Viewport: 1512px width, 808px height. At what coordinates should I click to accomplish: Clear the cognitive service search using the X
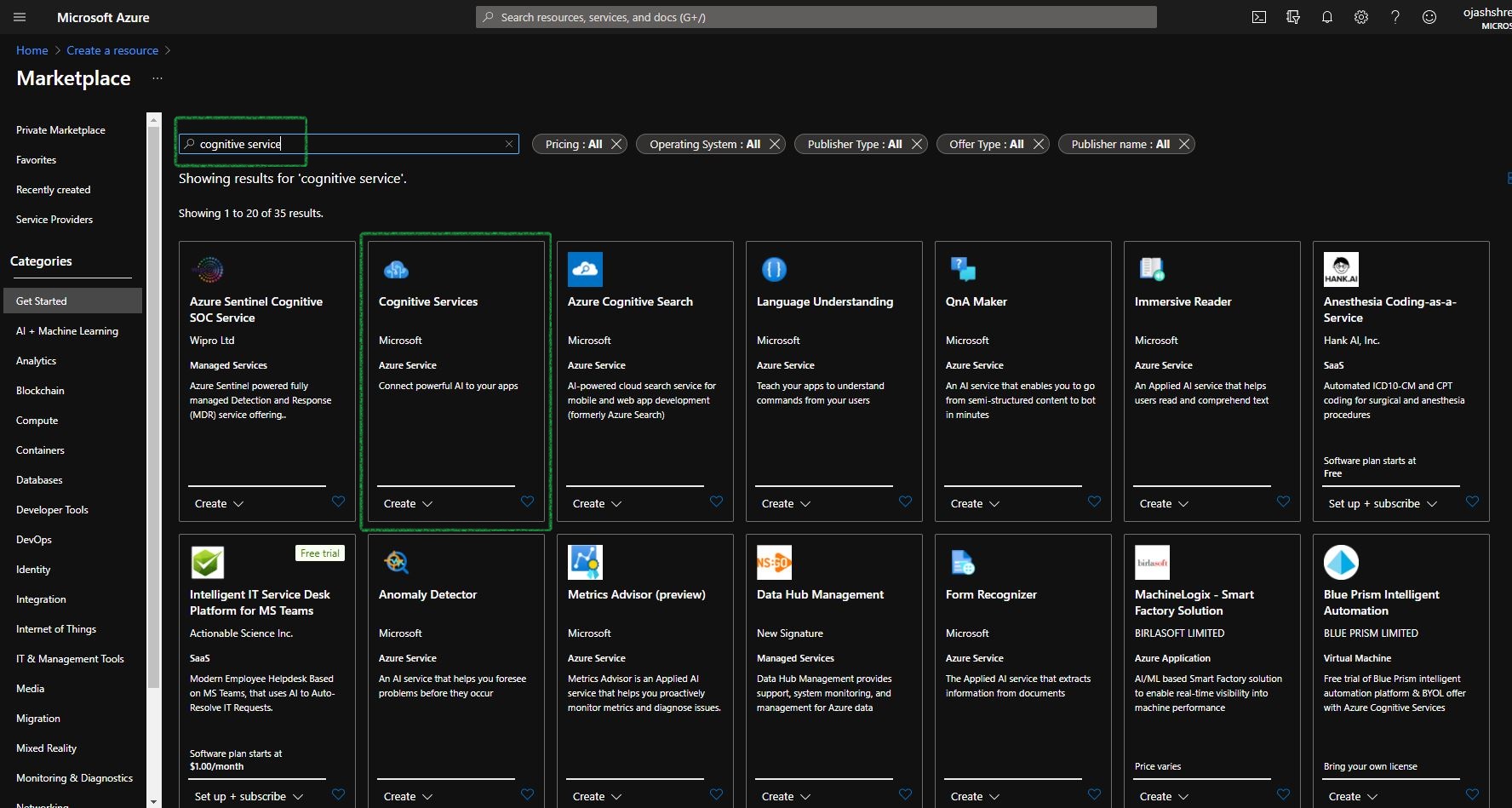click(509, 144)
